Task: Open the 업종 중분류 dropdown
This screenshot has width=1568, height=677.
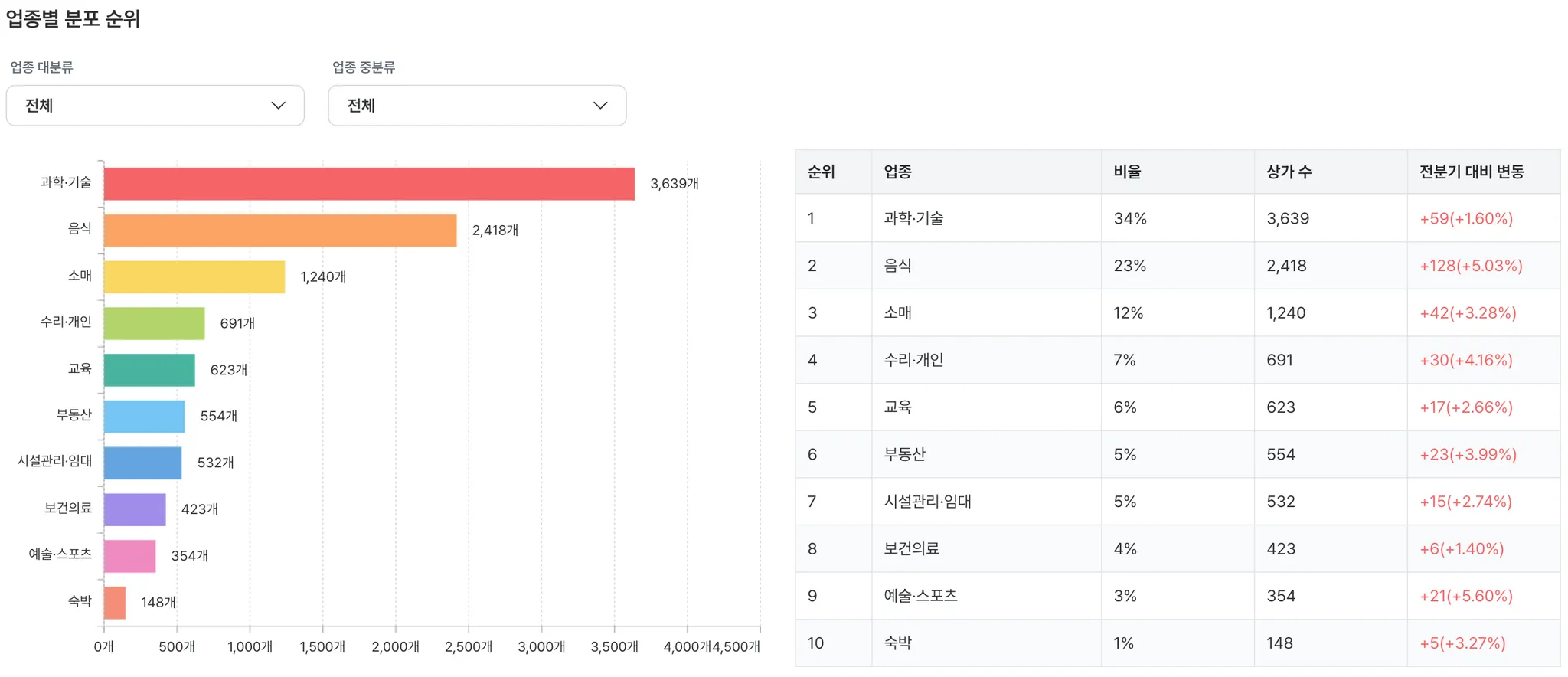Action: click(x=476, y=106)
